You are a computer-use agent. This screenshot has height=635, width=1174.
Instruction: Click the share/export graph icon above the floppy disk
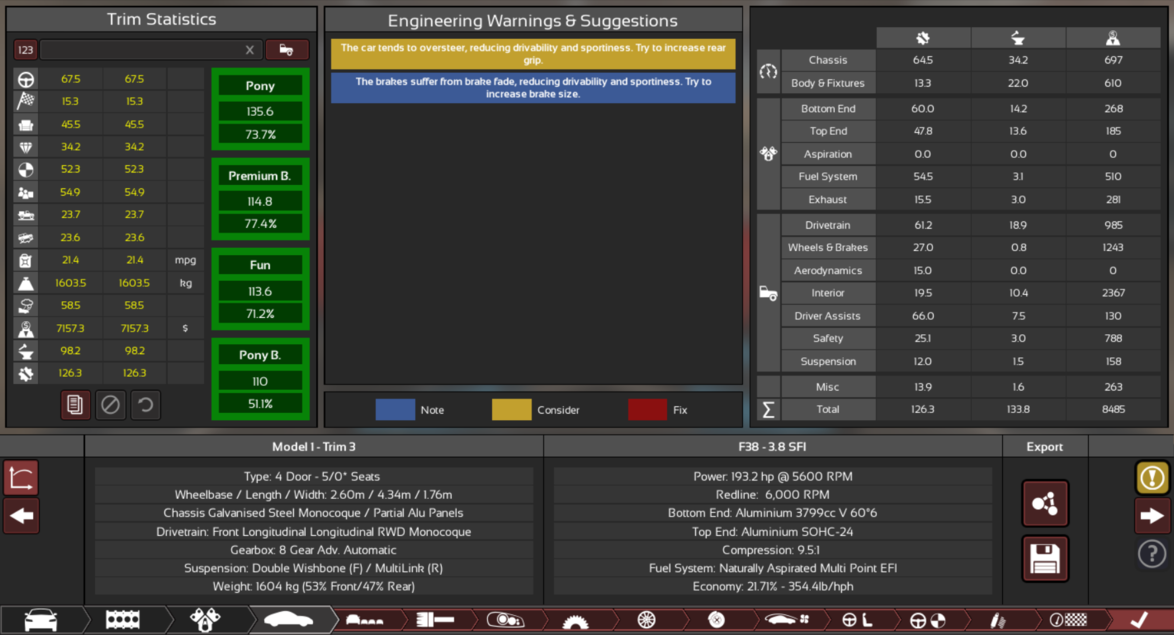point(1045,503)
